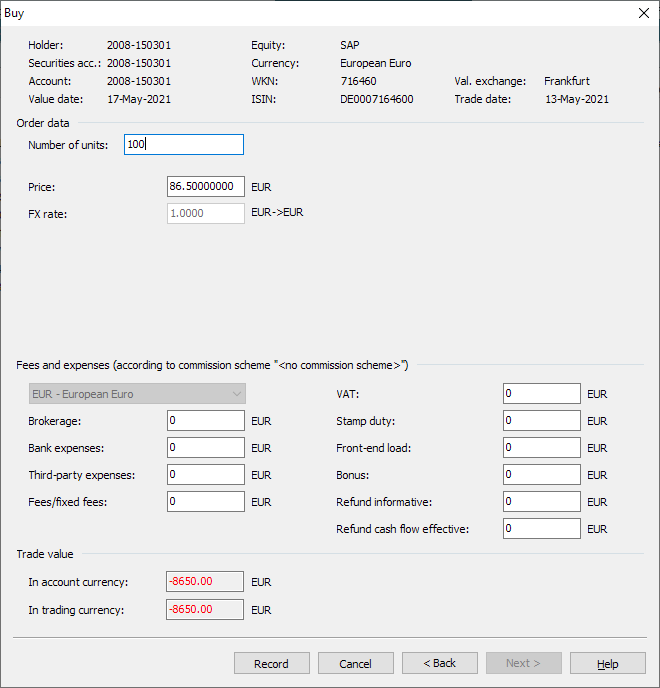Cancel the buy order
This screenshot has height=688, width=660.
[355, 663]
